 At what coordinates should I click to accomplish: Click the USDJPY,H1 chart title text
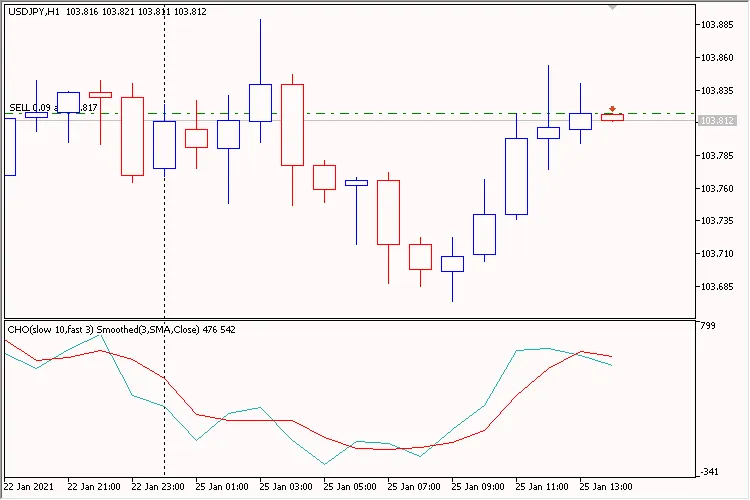32,11
